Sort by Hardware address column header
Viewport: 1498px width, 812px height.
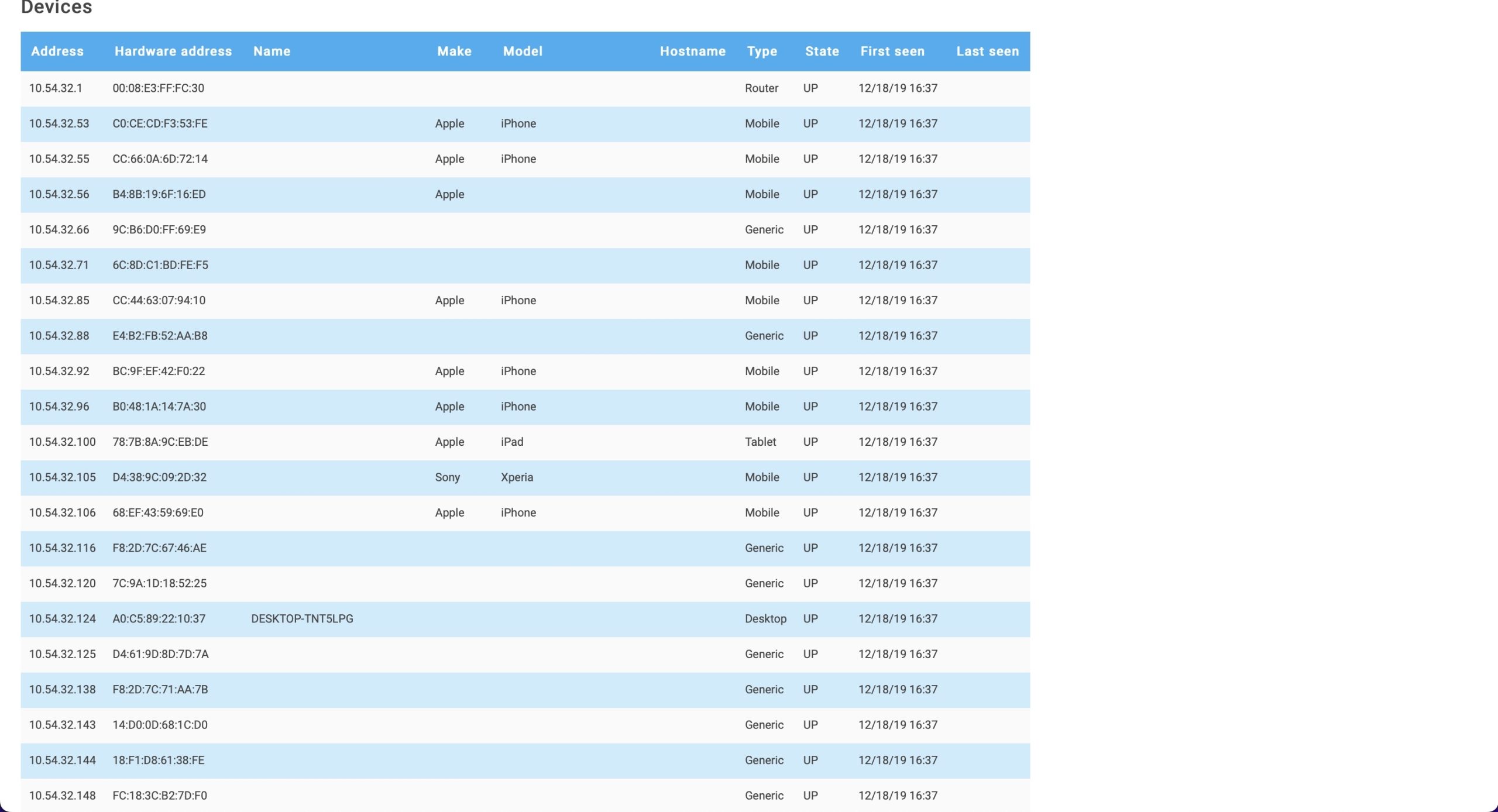pos(173,51)
